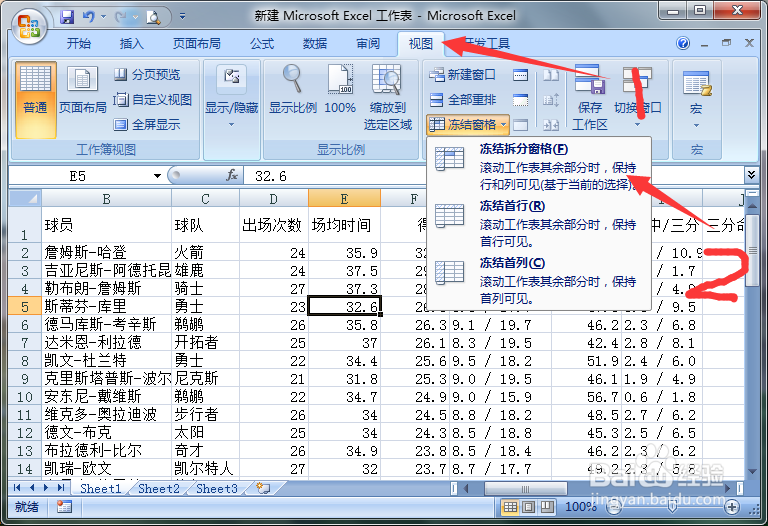
Task: Click the header cell 出场次数
Action: 273,225
